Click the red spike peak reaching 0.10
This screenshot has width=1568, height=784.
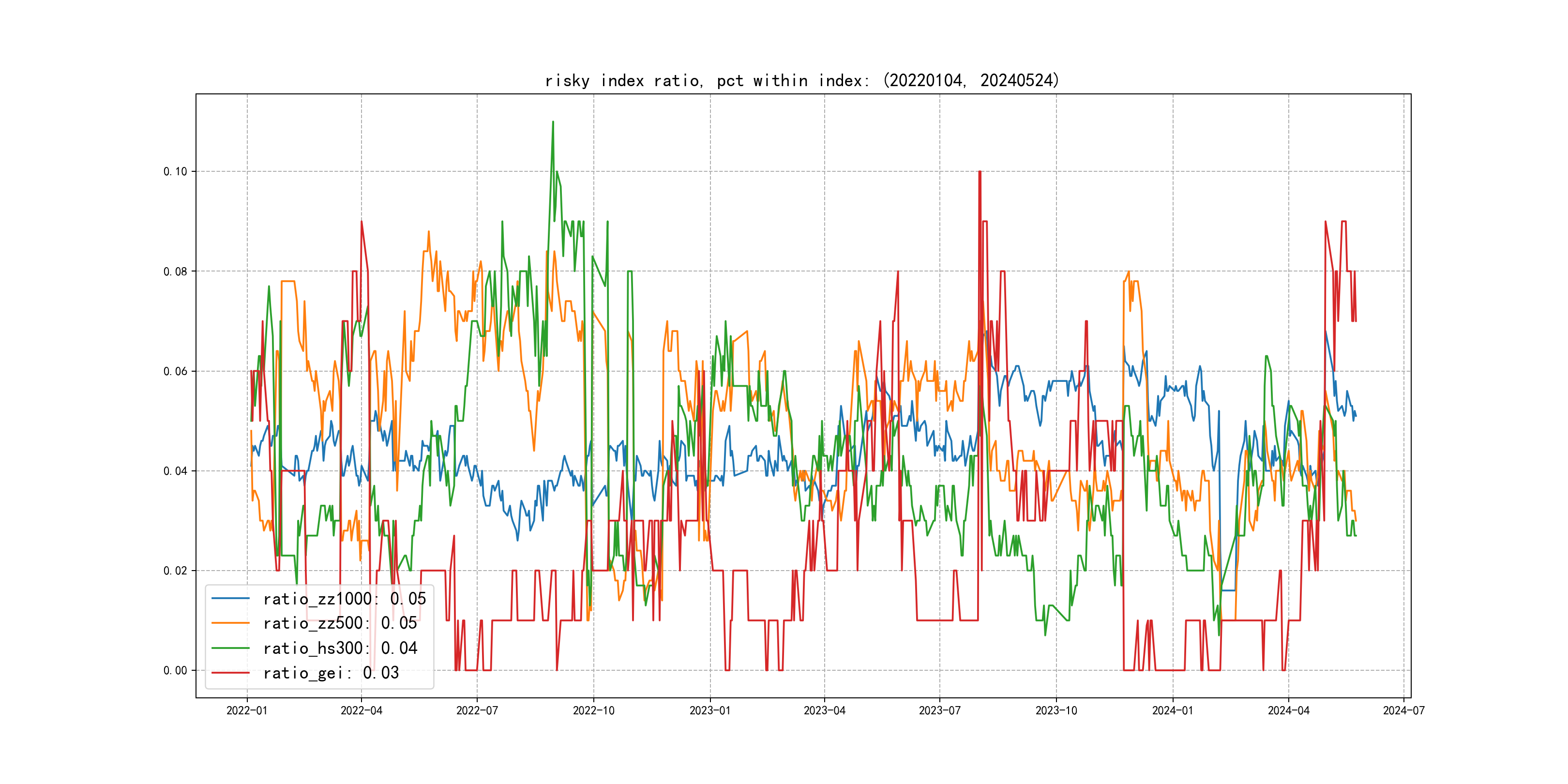980,173
